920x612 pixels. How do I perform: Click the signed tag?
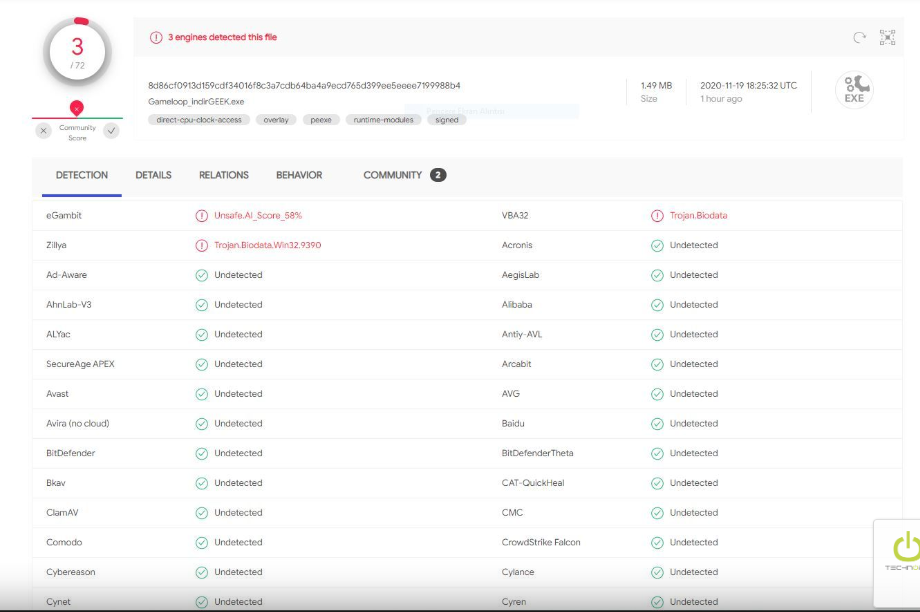click(x=447, y=120)
